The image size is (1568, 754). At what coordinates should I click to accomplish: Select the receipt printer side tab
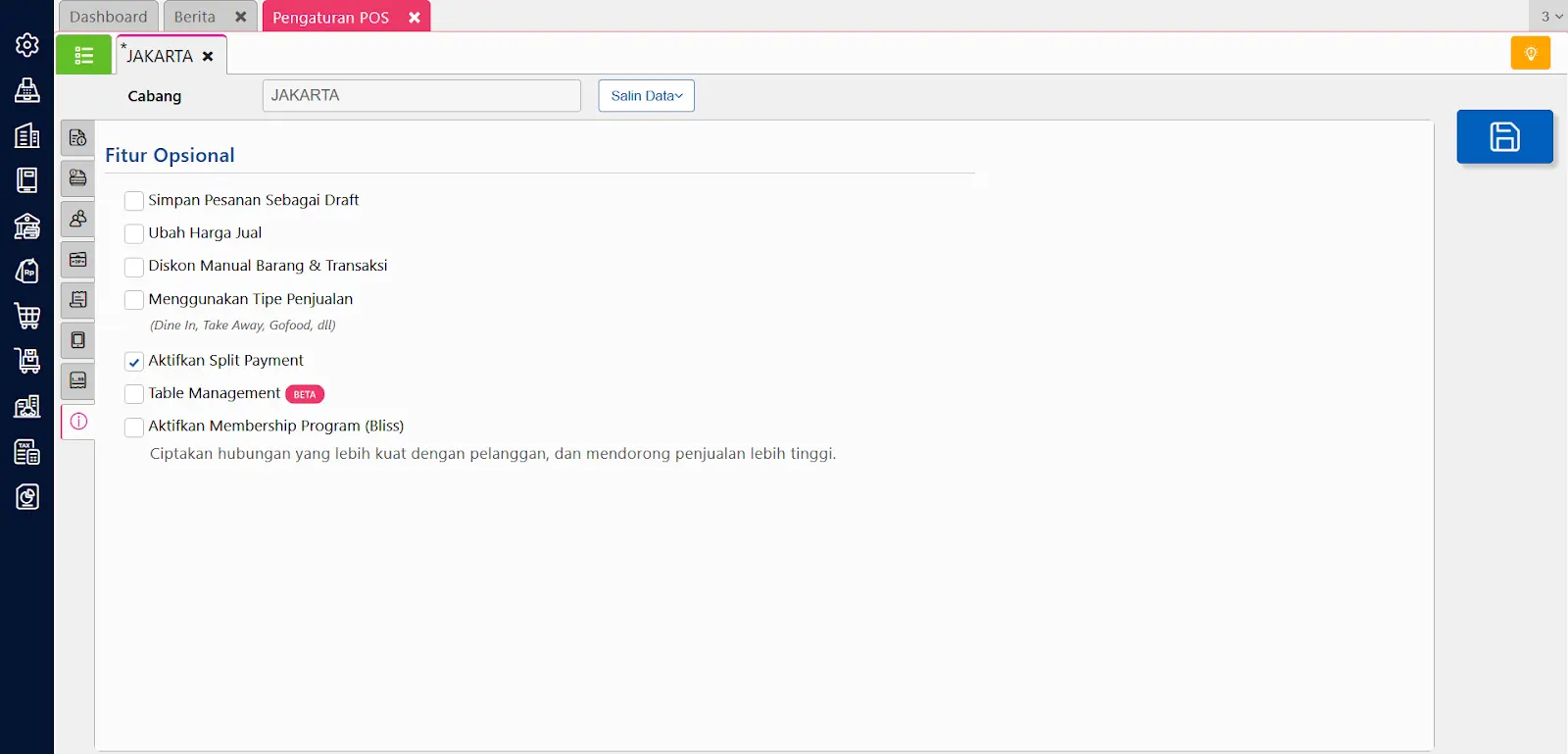(78, 380)
